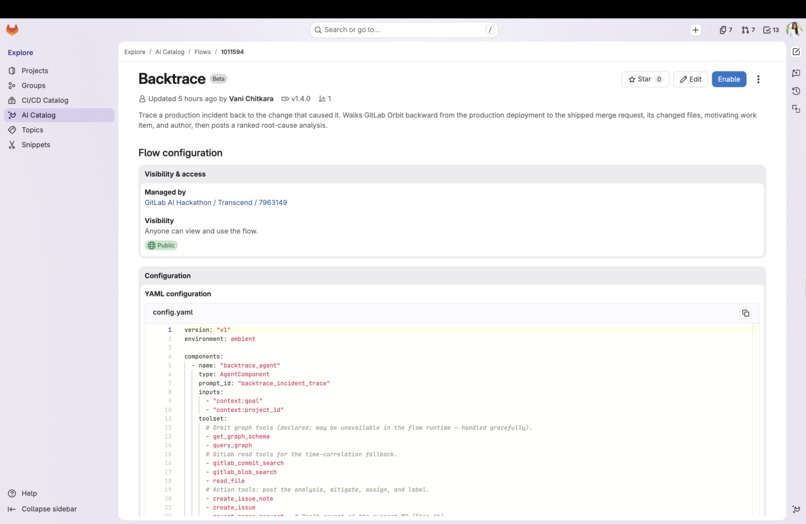Open the create new plus menu
This screenshot has width=806, height=524.
[695, 30]
